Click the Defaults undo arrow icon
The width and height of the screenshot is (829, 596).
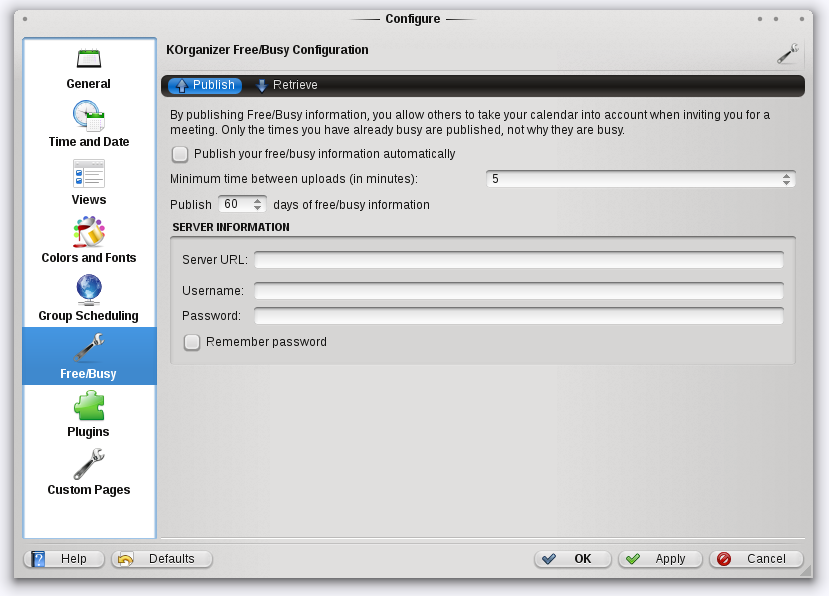pyautogui.click(x=126, y=559)
